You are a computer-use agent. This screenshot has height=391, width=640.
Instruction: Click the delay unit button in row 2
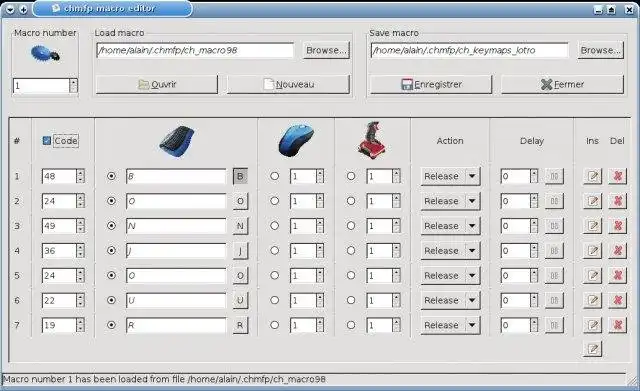(554, 201)
